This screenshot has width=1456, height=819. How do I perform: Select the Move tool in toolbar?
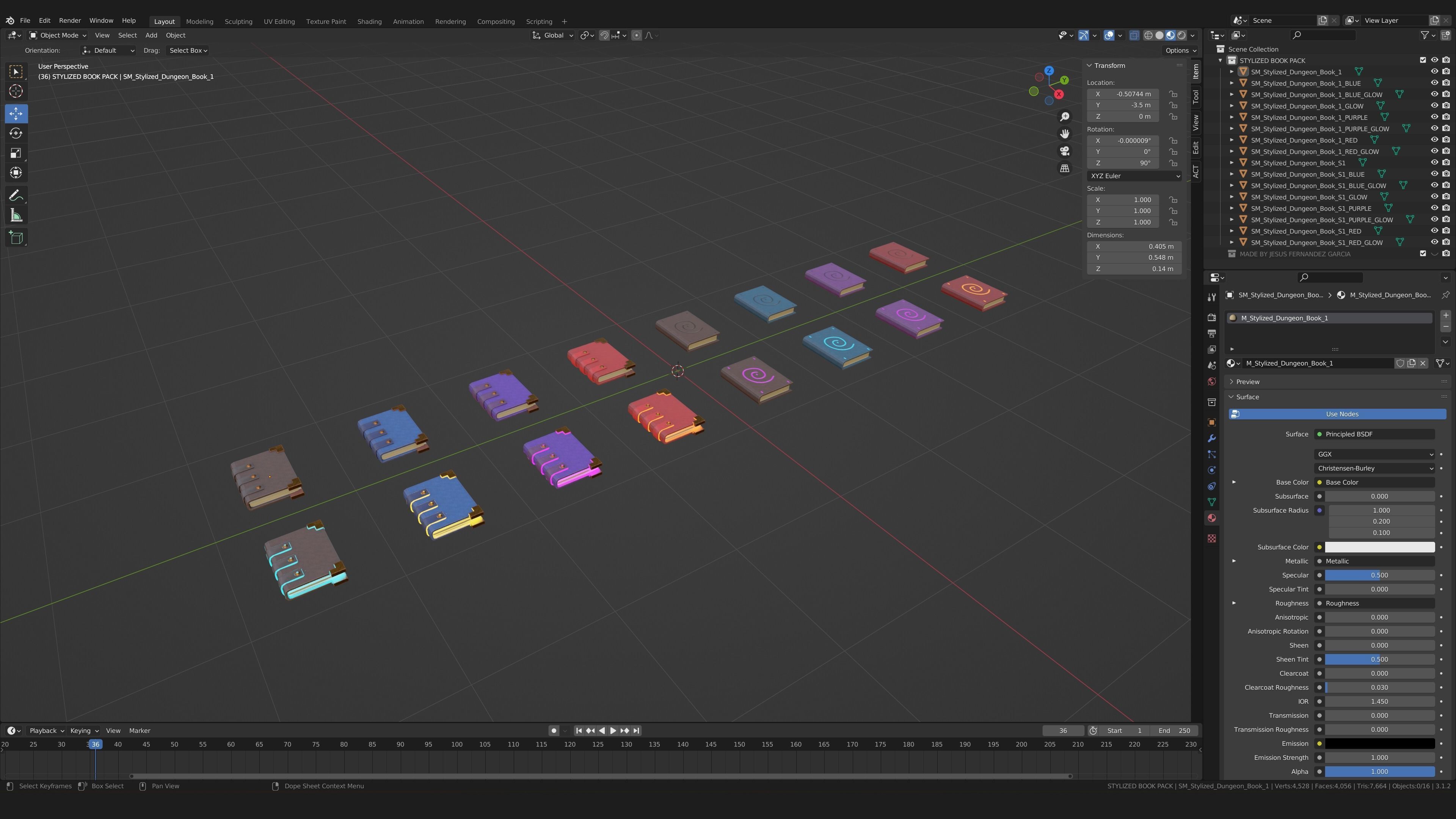[x=16, y=114]
